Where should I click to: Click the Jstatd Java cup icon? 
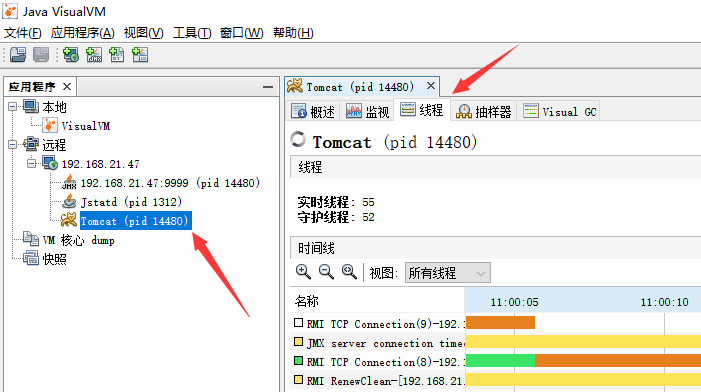click(69, 202)
